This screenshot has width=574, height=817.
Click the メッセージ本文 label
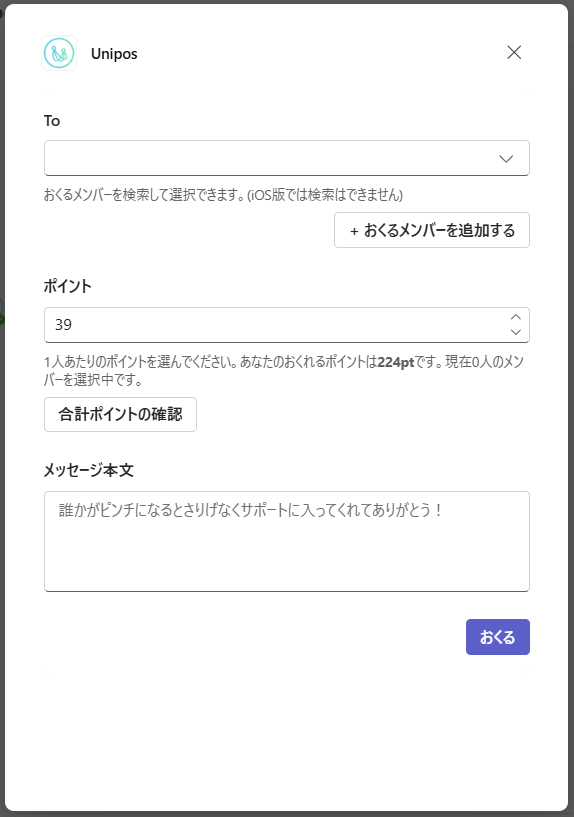pyautogui.click(x=89, y=470)
